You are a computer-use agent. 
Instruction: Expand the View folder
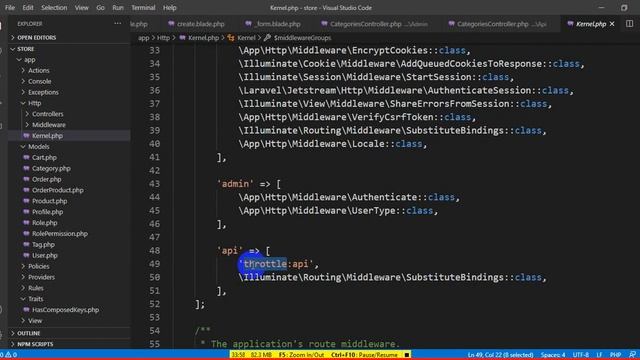click(35, 321)
